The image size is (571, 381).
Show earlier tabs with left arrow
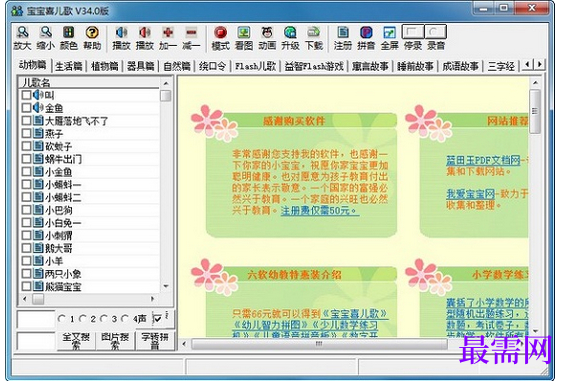(x=527, y=64)
